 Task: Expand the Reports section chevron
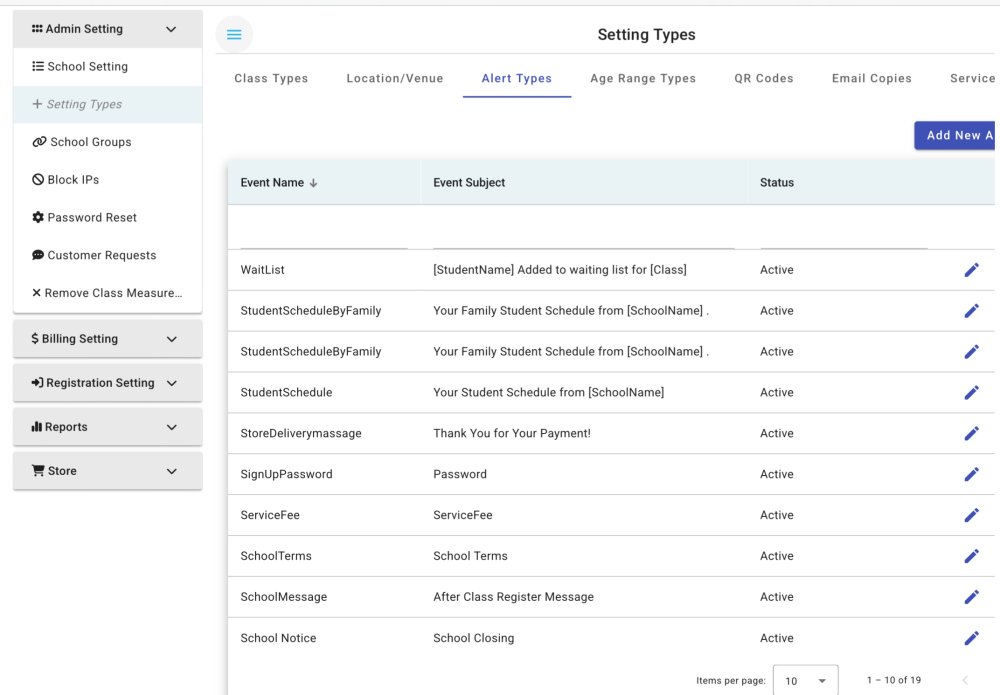pyautogui.click(x=171, y=427)
